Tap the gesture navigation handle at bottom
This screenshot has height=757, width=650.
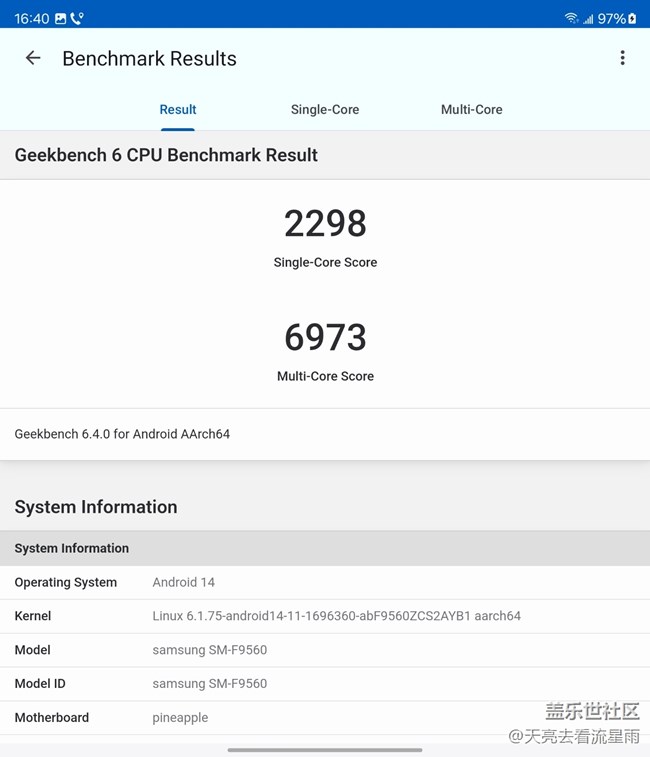tap(325, 749)
